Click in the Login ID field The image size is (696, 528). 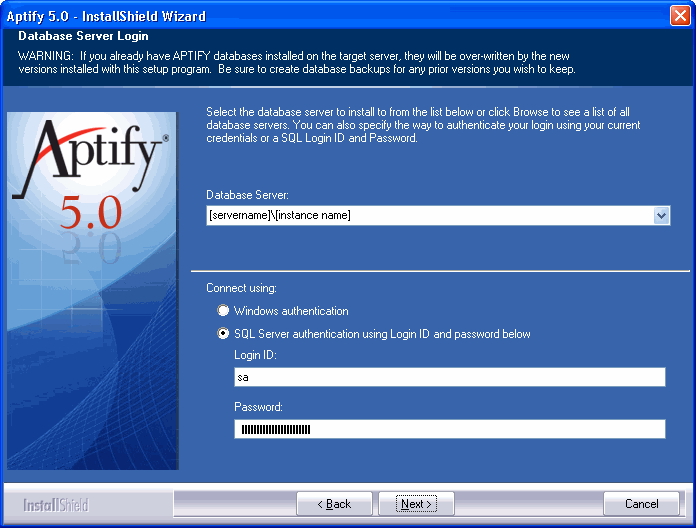[450, 377]
